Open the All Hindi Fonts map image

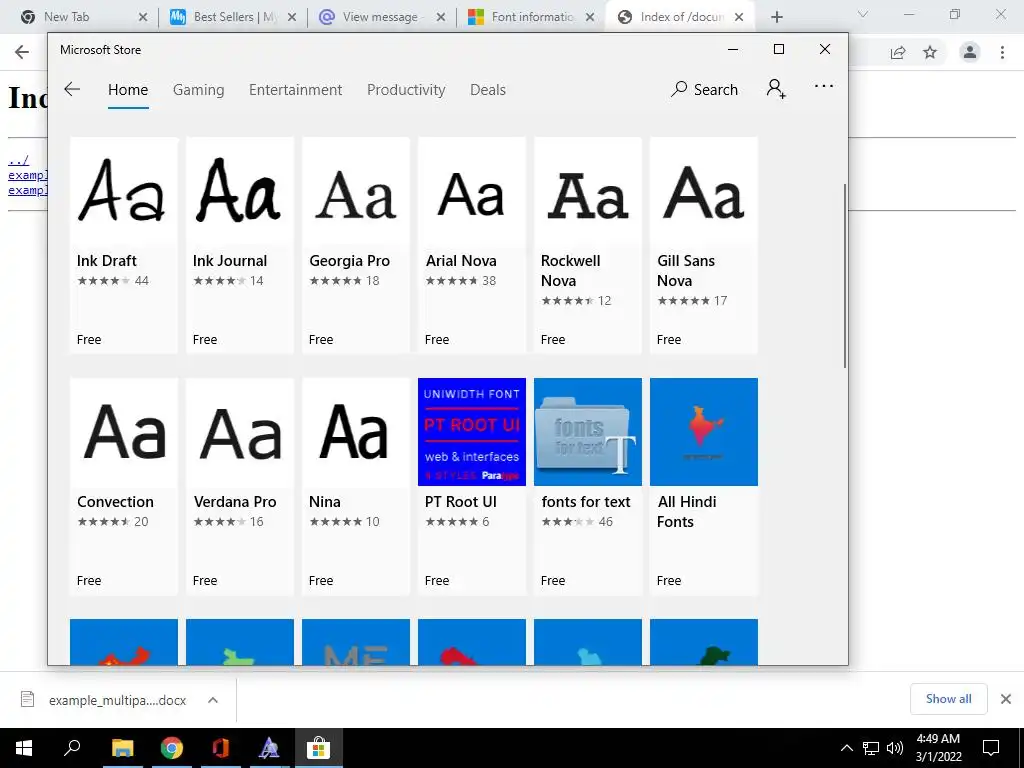[704, 432]
